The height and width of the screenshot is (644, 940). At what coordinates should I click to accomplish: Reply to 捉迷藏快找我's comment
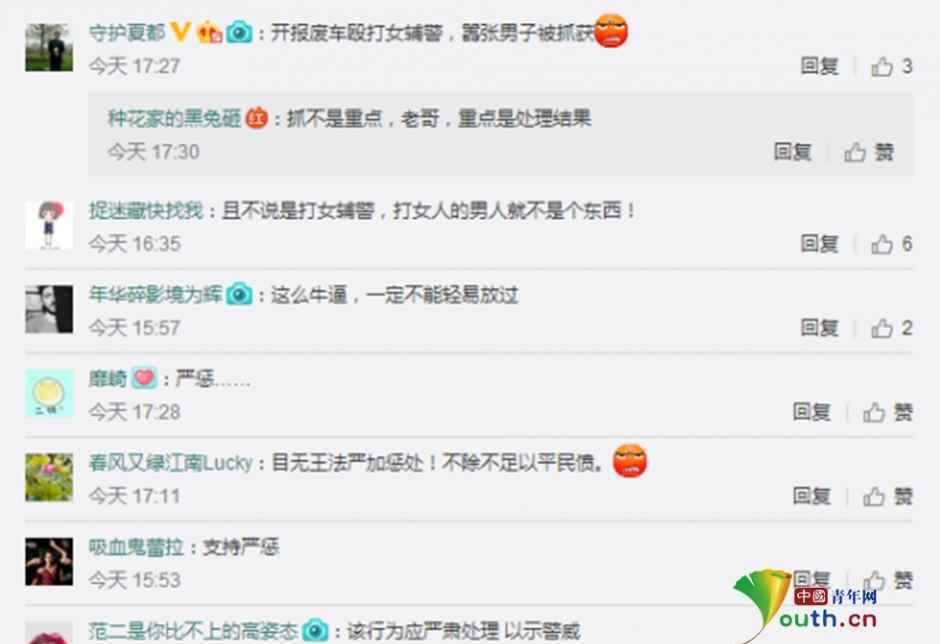coord(820,244)
